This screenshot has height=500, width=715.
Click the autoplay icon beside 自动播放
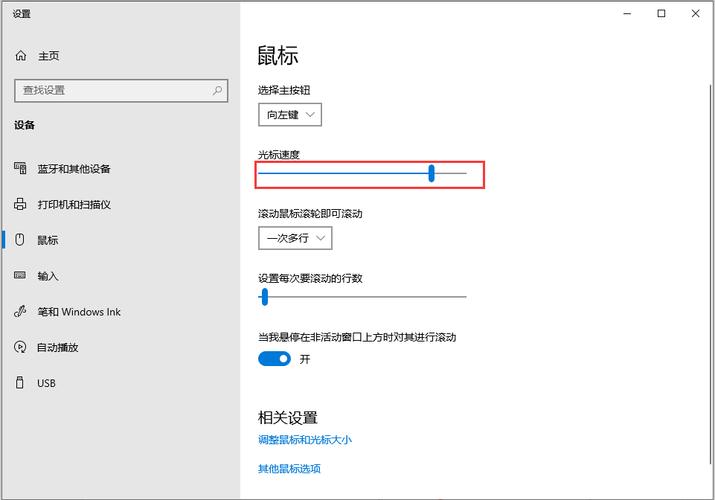pyautogui.click(x=20, y=347)
